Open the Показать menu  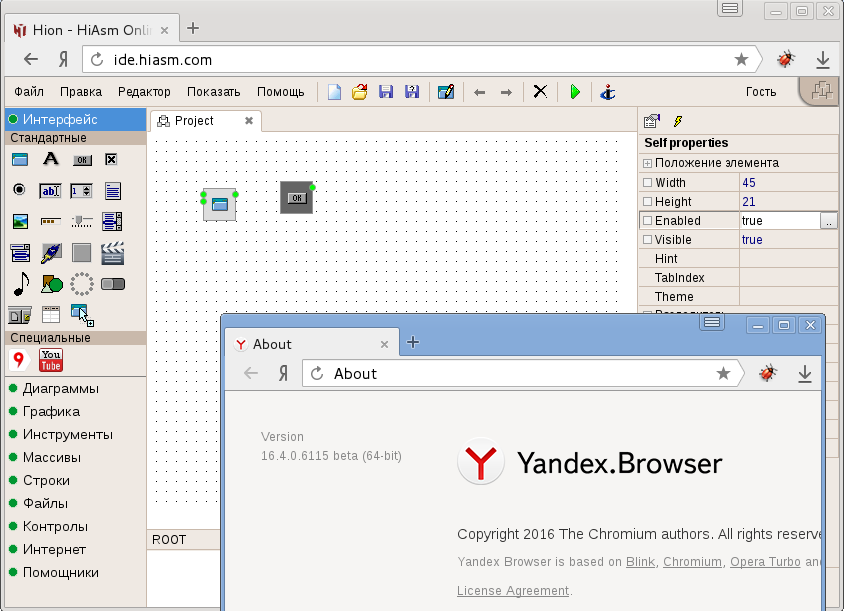tap(214, 92)
